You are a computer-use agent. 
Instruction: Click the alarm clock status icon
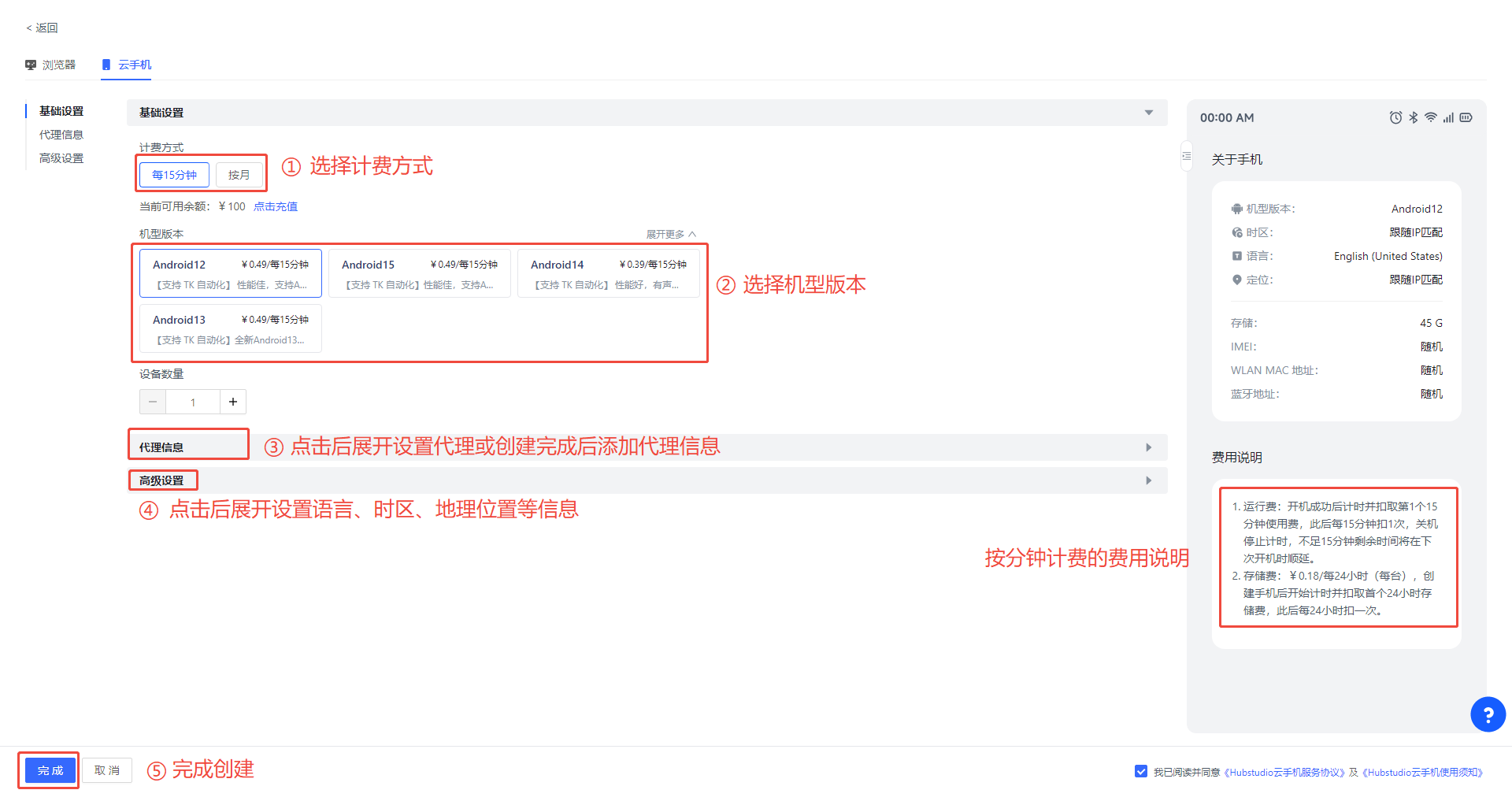(1395, 117)
